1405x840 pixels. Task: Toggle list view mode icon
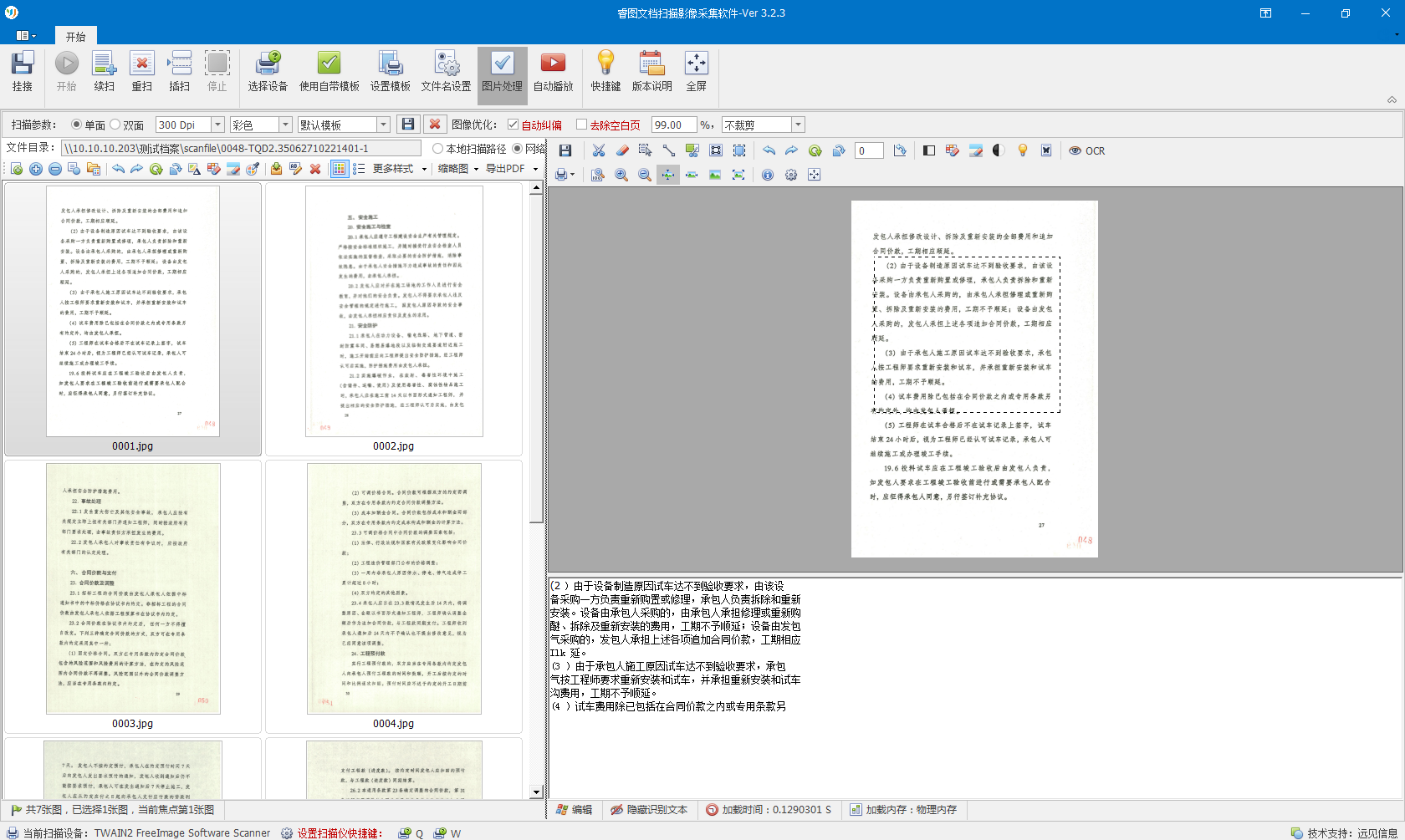[359, 169]
